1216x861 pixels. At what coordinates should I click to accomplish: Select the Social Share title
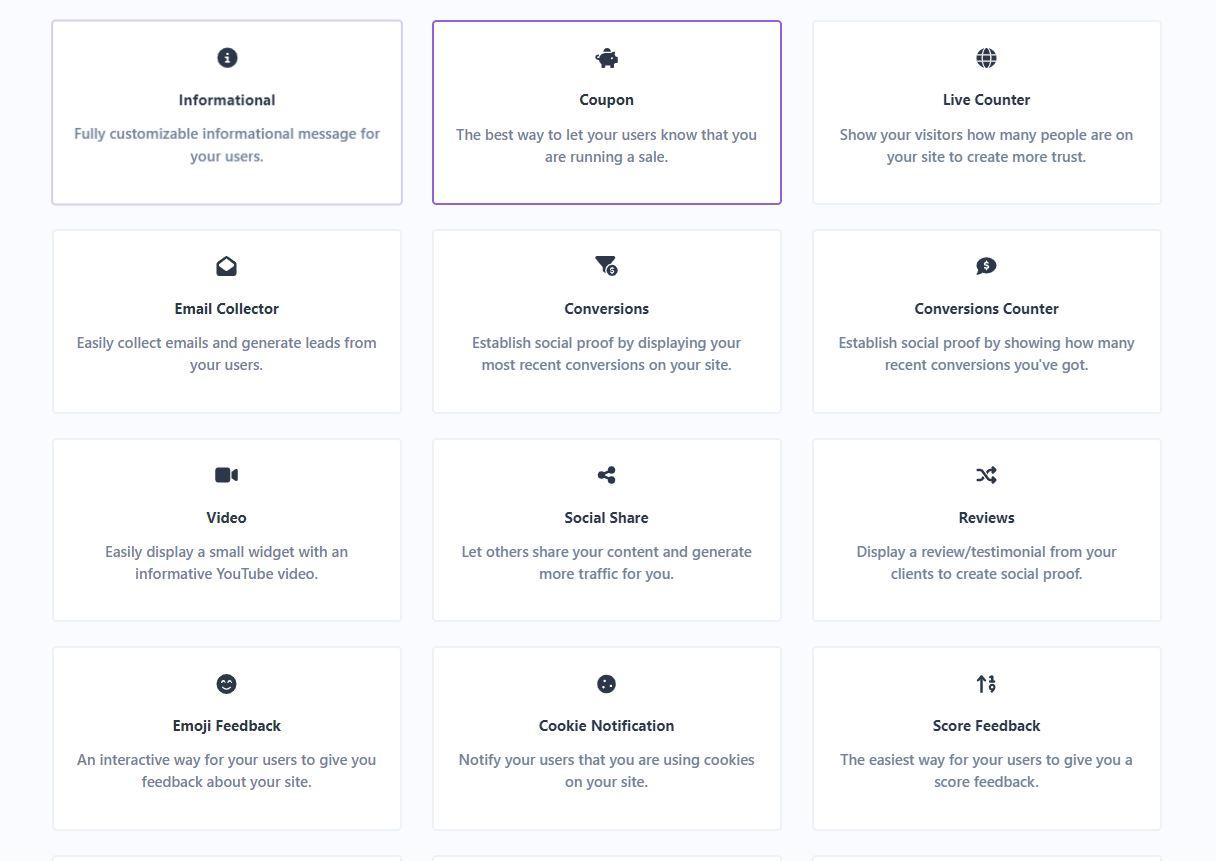[606, 518]
